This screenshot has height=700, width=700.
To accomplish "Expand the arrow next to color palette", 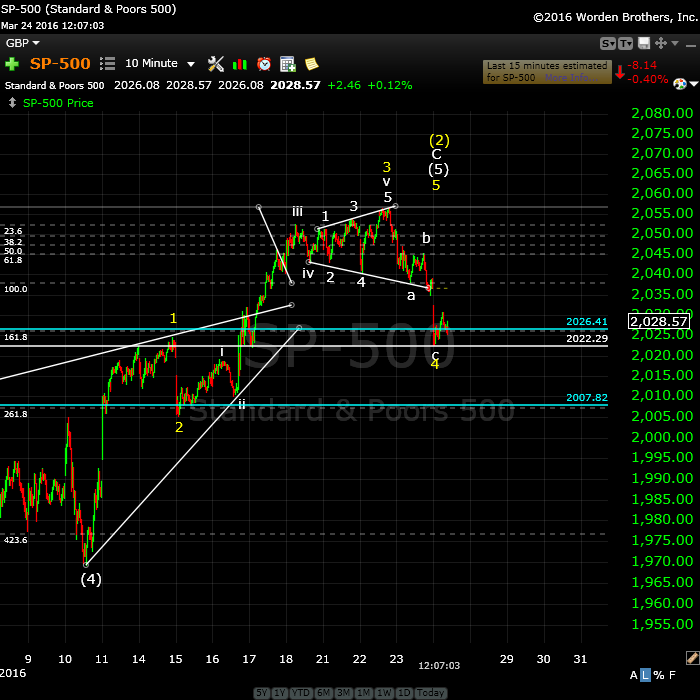I will (x=693, y=84).
